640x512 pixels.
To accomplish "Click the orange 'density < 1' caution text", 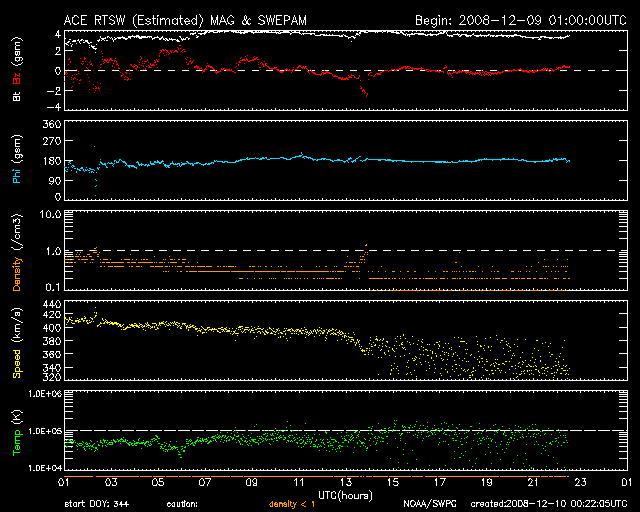I will tap(291, 504).
